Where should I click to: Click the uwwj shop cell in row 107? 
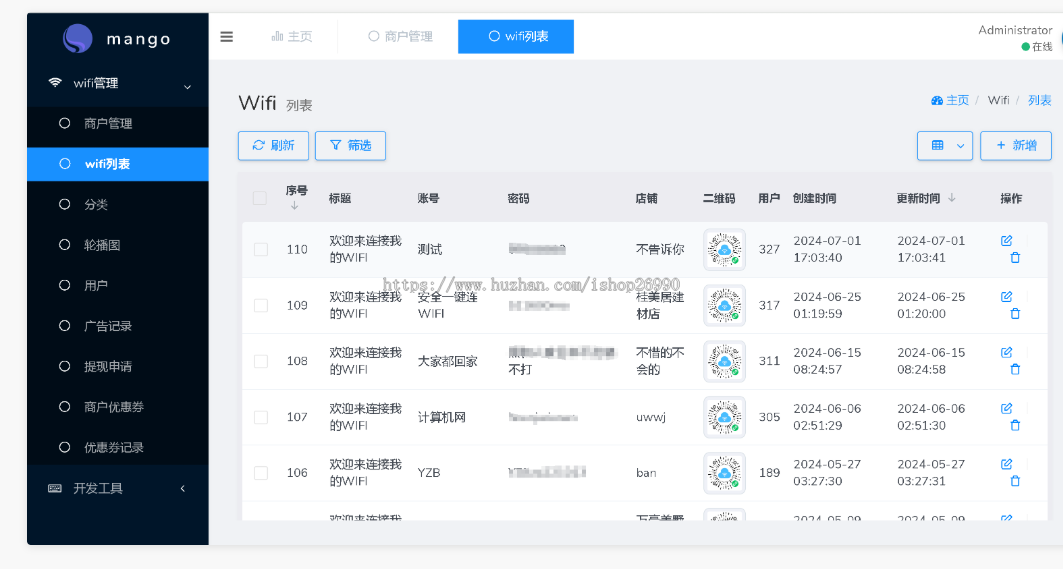click(651, 417)
